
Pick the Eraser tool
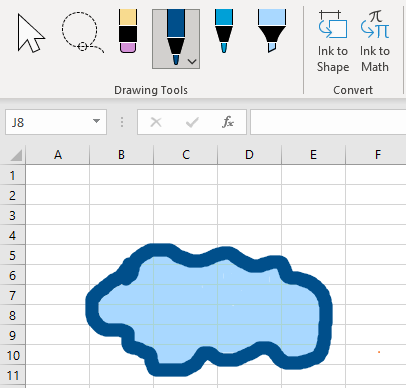click(128, 31)
